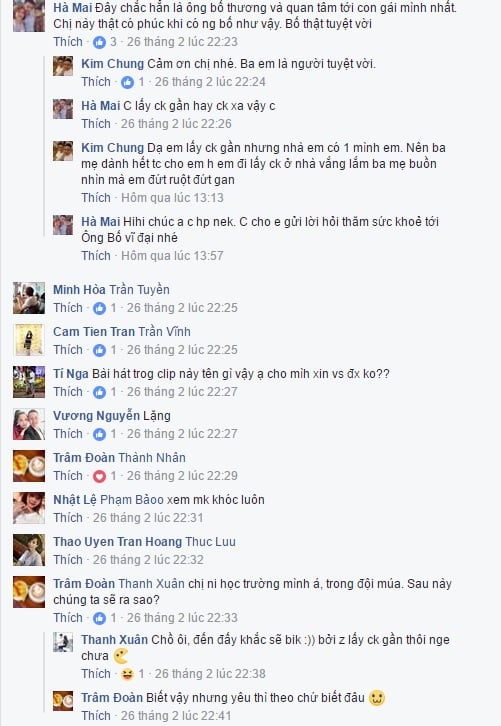This screenshot has width=501, height=726.
Task: Open tagged name Thanh Xuân in Trâm Đoàn's comment
Action: (x=151, y=584)
